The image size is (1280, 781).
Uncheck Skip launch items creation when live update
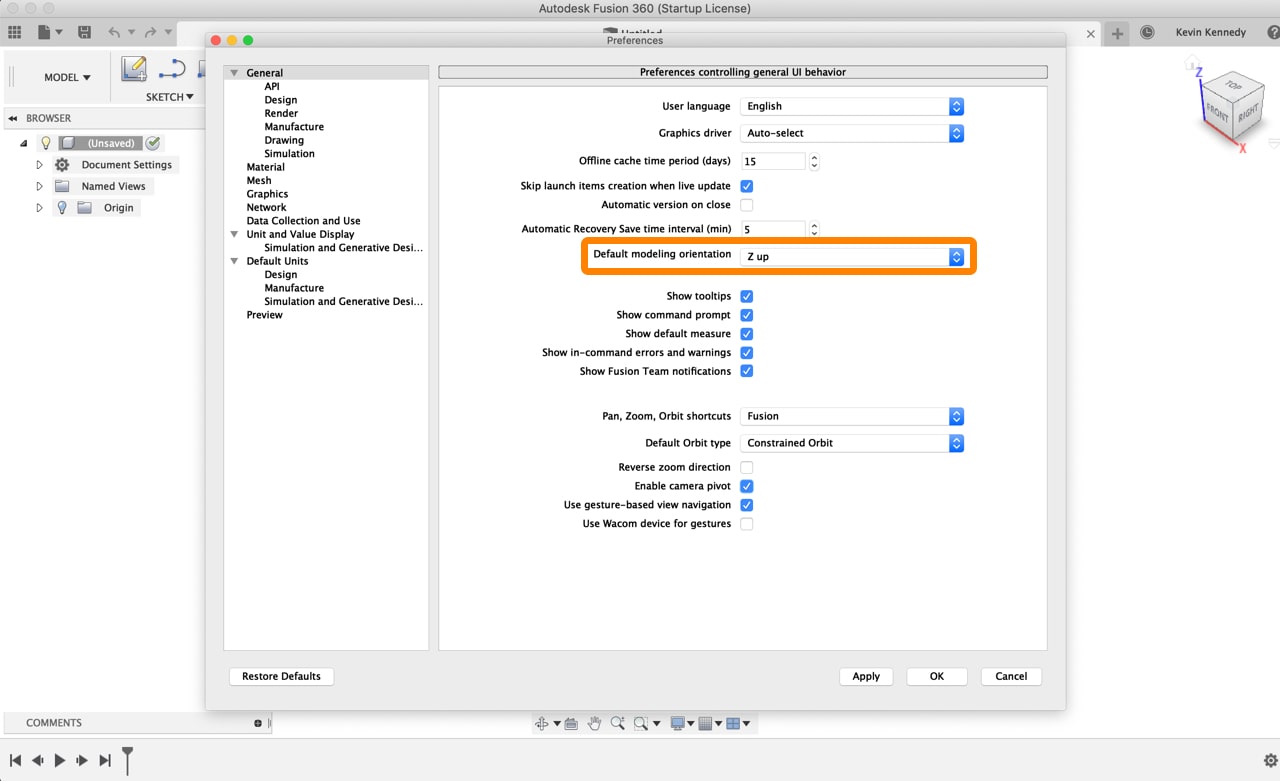tap(746, 186)
